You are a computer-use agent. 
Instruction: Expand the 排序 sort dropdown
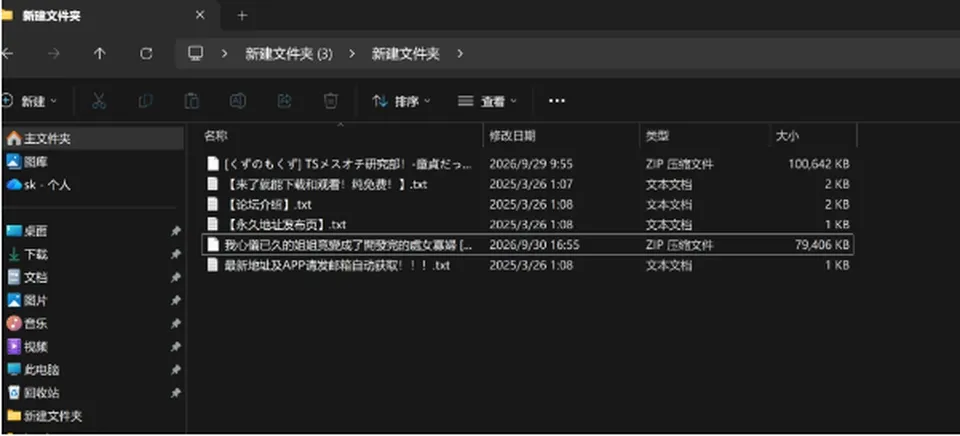[402, 101]
